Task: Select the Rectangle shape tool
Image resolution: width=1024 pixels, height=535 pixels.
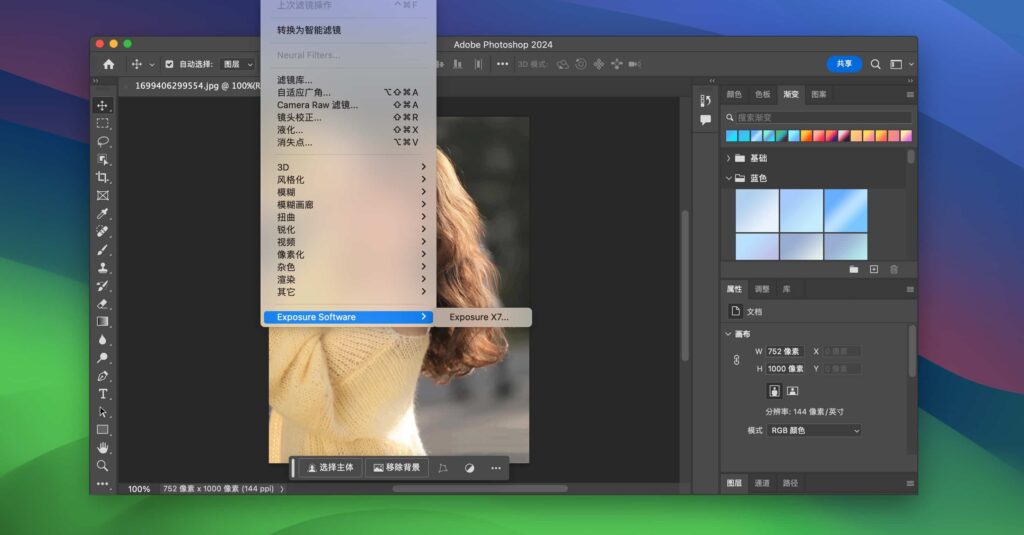Action: pos(103,430)
